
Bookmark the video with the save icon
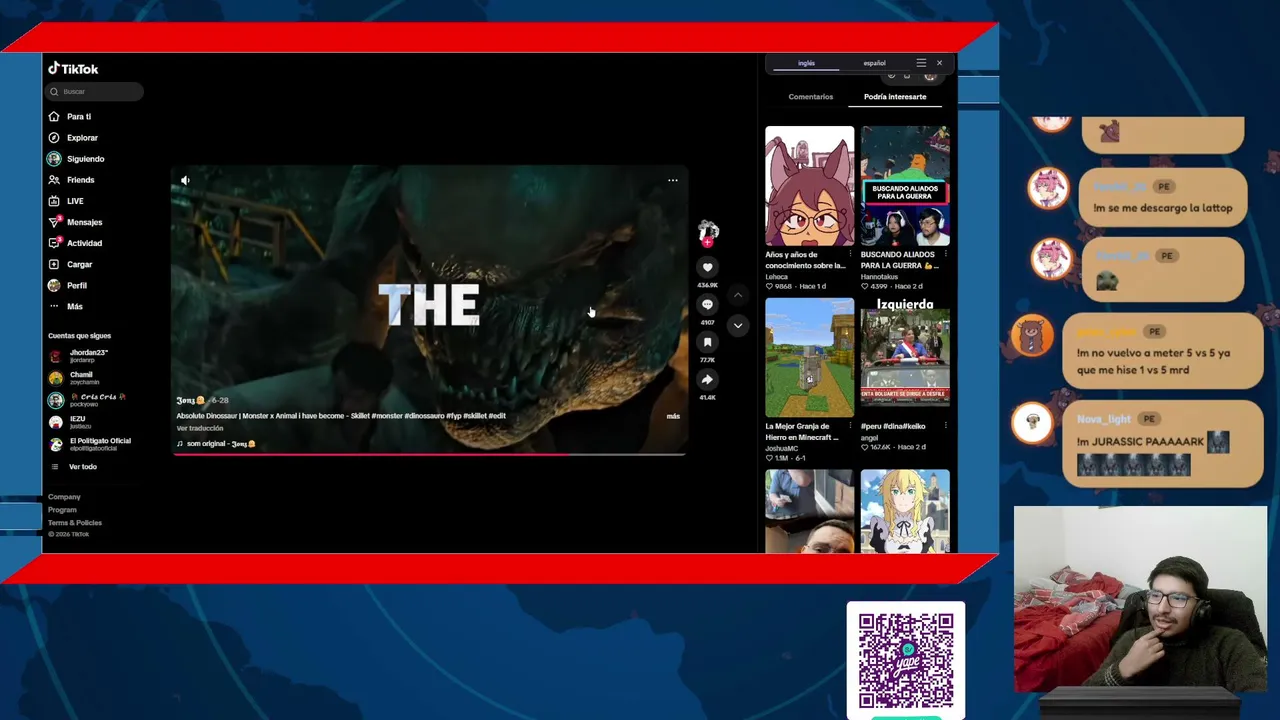(x=707, y=342)
